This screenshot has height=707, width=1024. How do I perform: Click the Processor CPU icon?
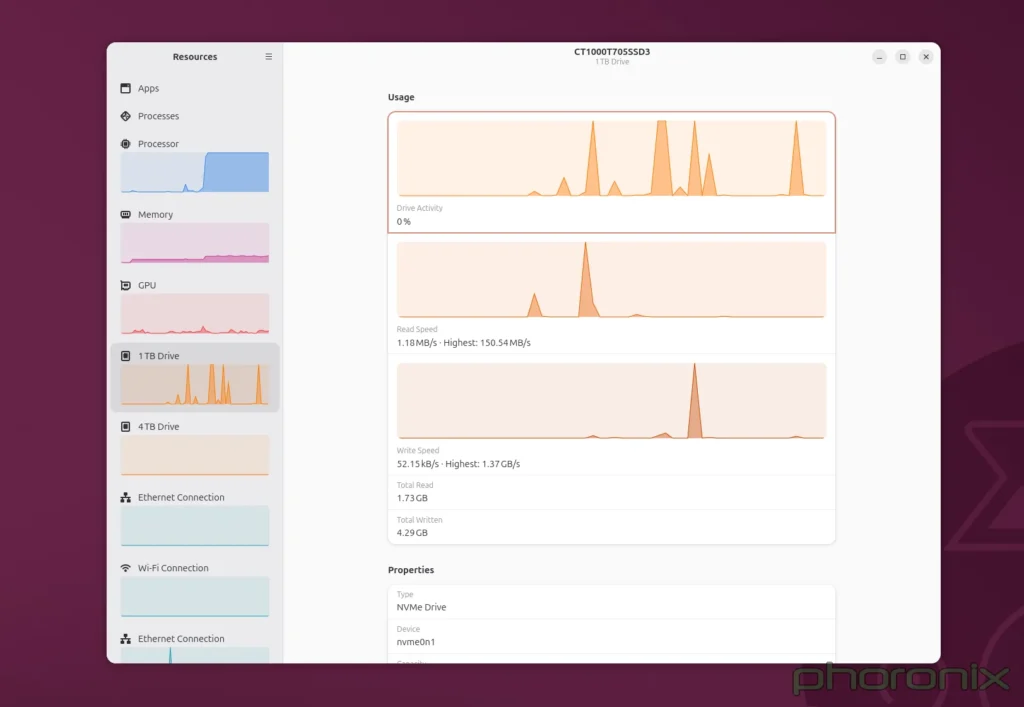(x=125, y=143)
